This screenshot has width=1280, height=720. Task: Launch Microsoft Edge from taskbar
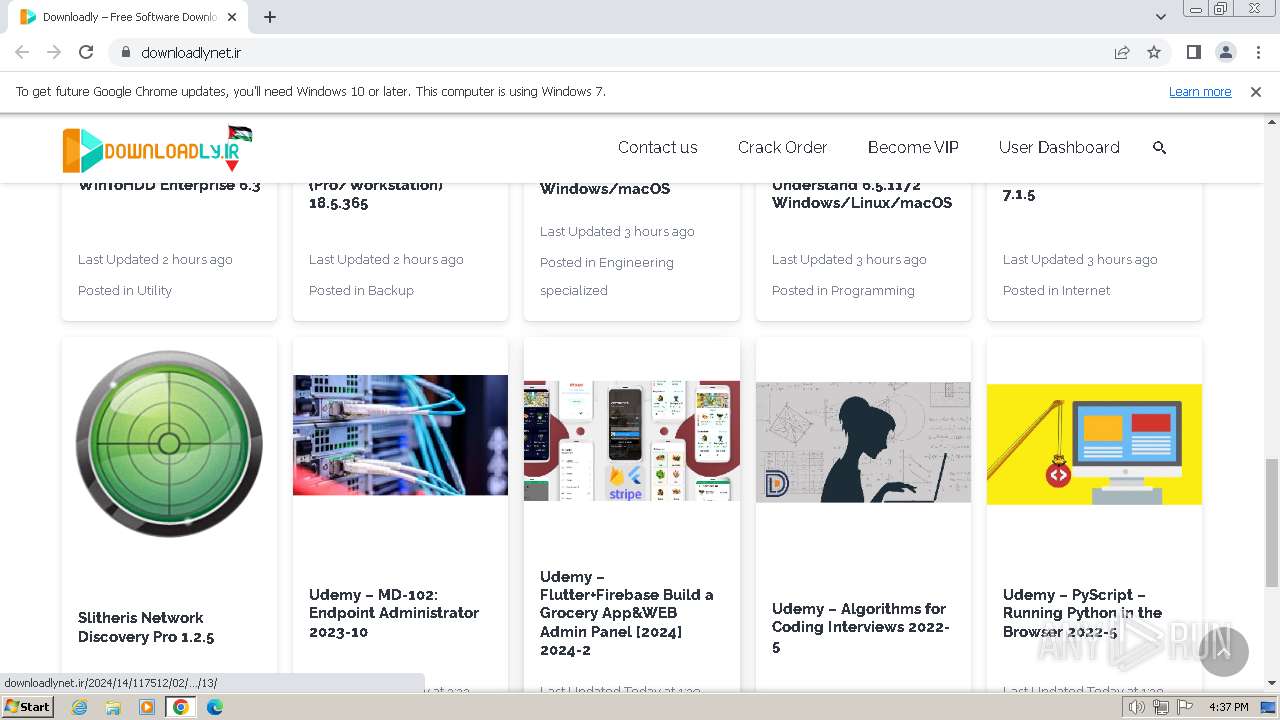215,707
